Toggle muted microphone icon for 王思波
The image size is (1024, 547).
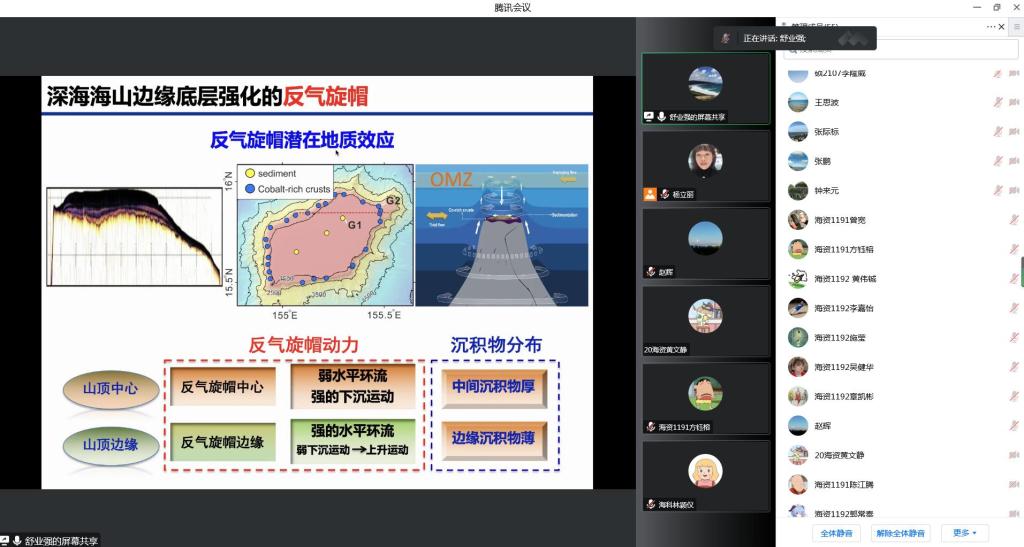tap(997, 102)
